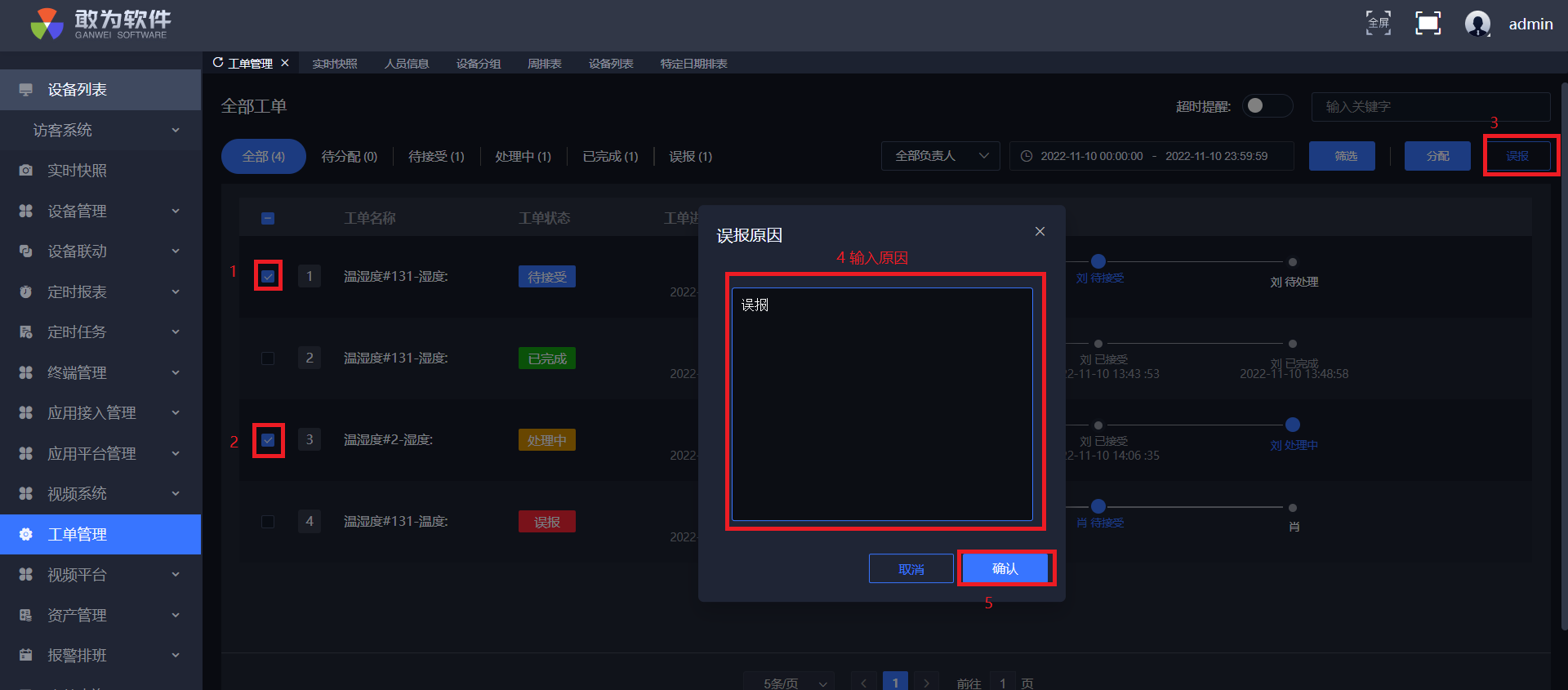Expand the 定时报表 menu chevron
Image resolution: width=1568 pixels, height=690 pixels.
click(176, 292)
